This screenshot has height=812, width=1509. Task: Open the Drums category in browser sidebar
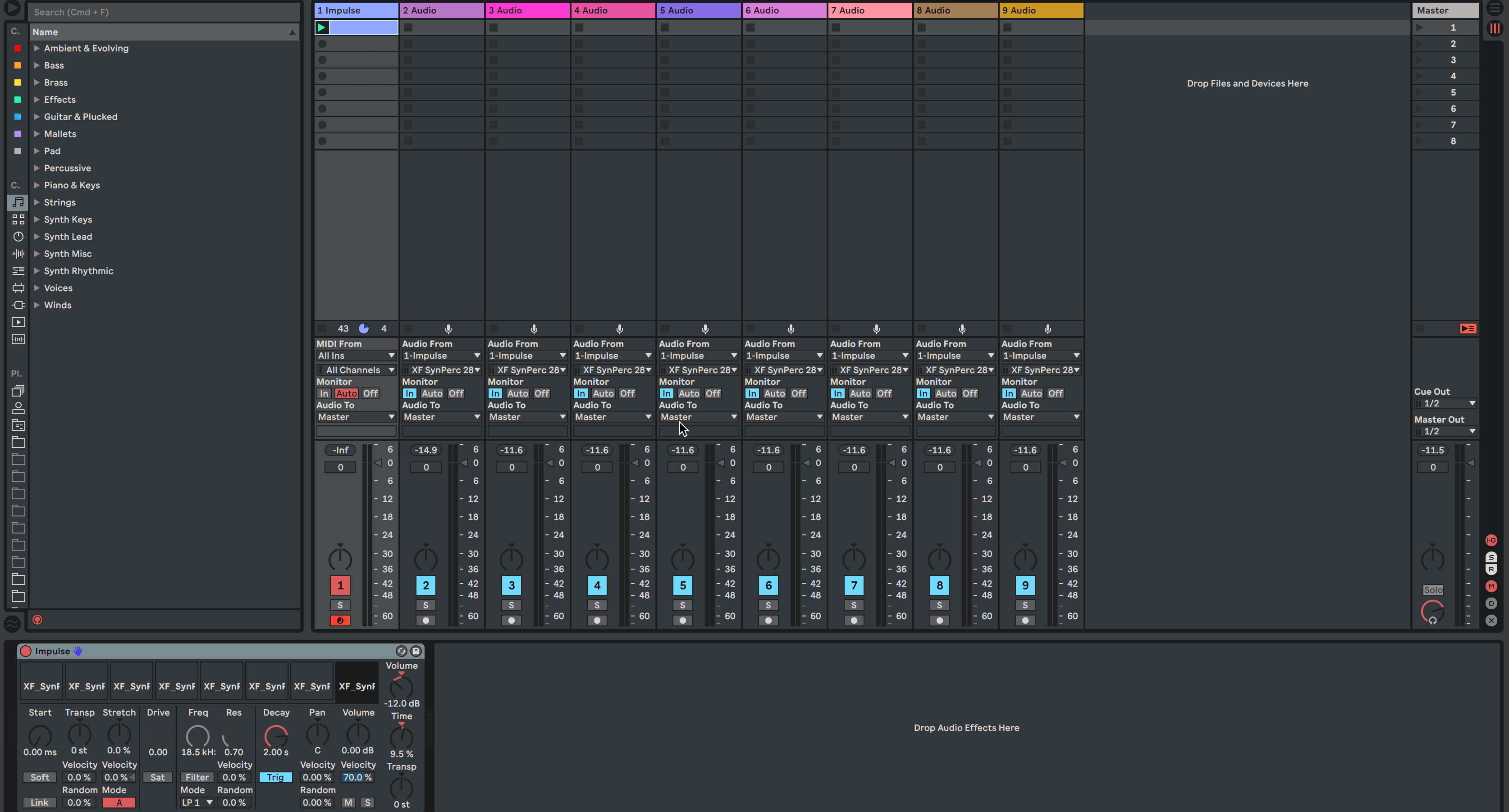pos(18,219)
